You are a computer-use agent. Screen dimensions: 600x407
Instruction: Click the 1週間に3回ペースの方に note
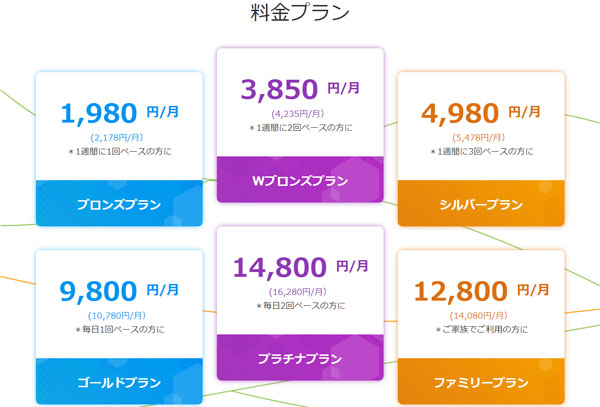point(481,151)
